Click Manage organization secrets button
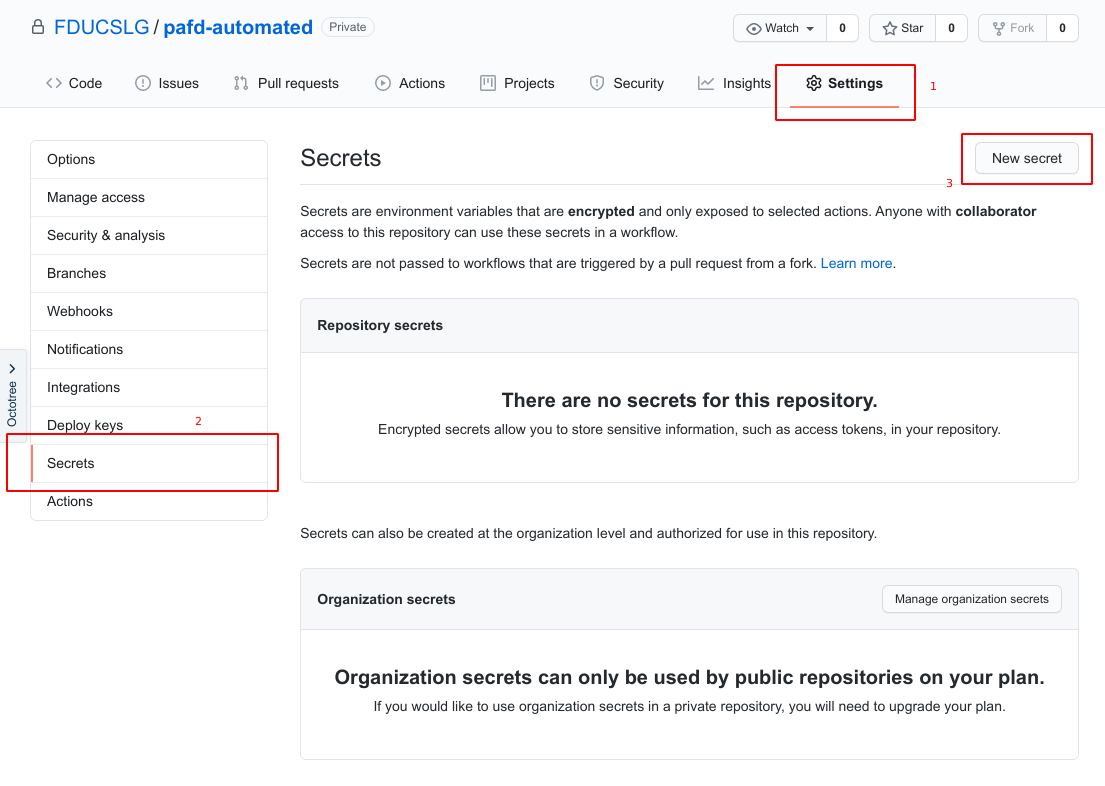 (x=971, y=599)
